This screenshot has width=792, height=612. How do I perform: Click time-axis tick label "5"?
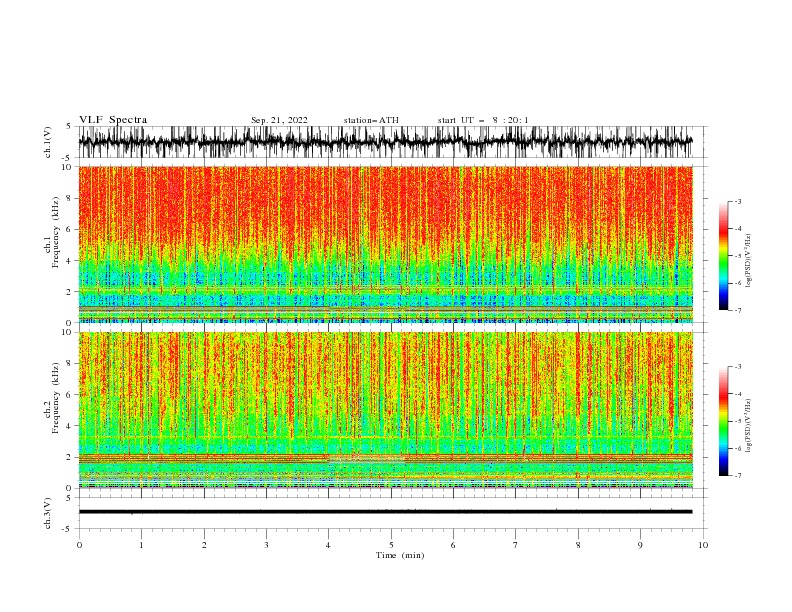click(391, 545)
